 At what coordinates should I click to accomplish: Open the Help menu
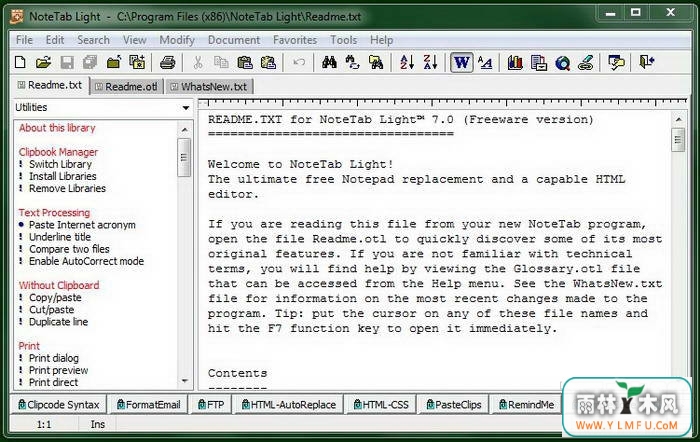[x=381, y=40]
